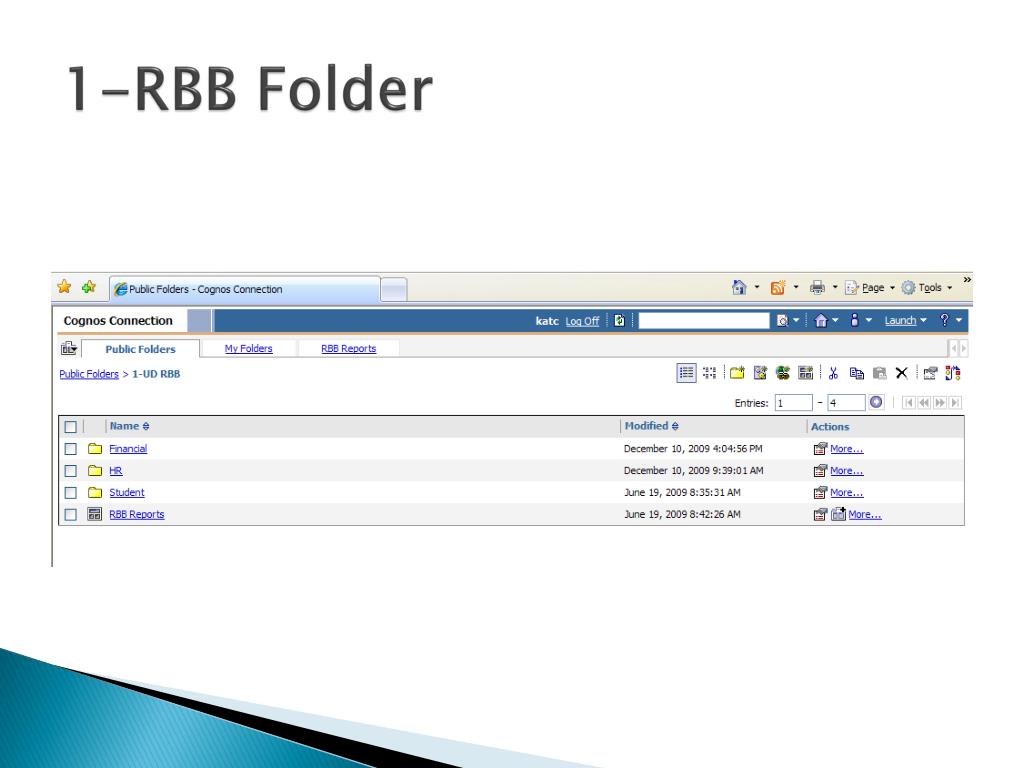Sort by the Modified column
Viewport: 1024px width, 768px height.
[651, 426]
